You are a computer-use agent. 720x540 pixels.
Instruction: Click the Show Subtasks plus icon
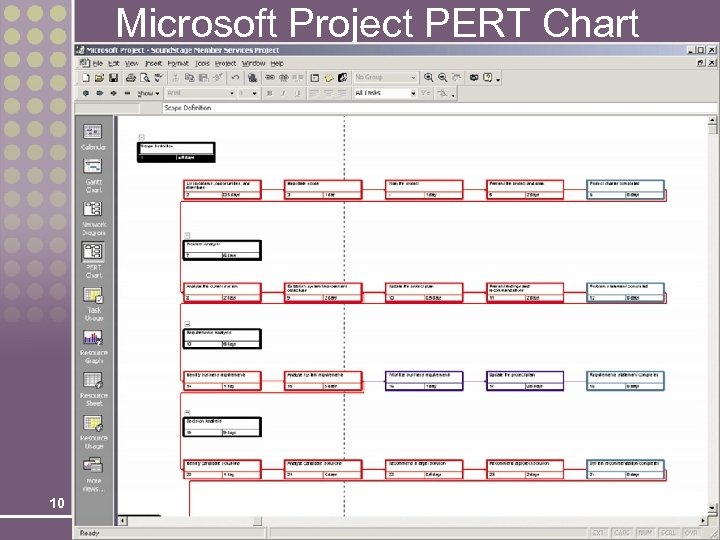(113, 93)
